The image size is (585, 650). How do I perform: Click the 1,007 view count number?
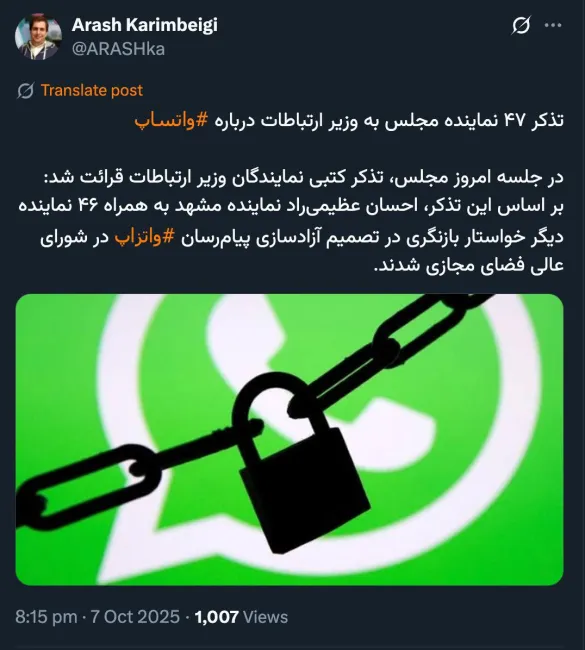(216, 617)
